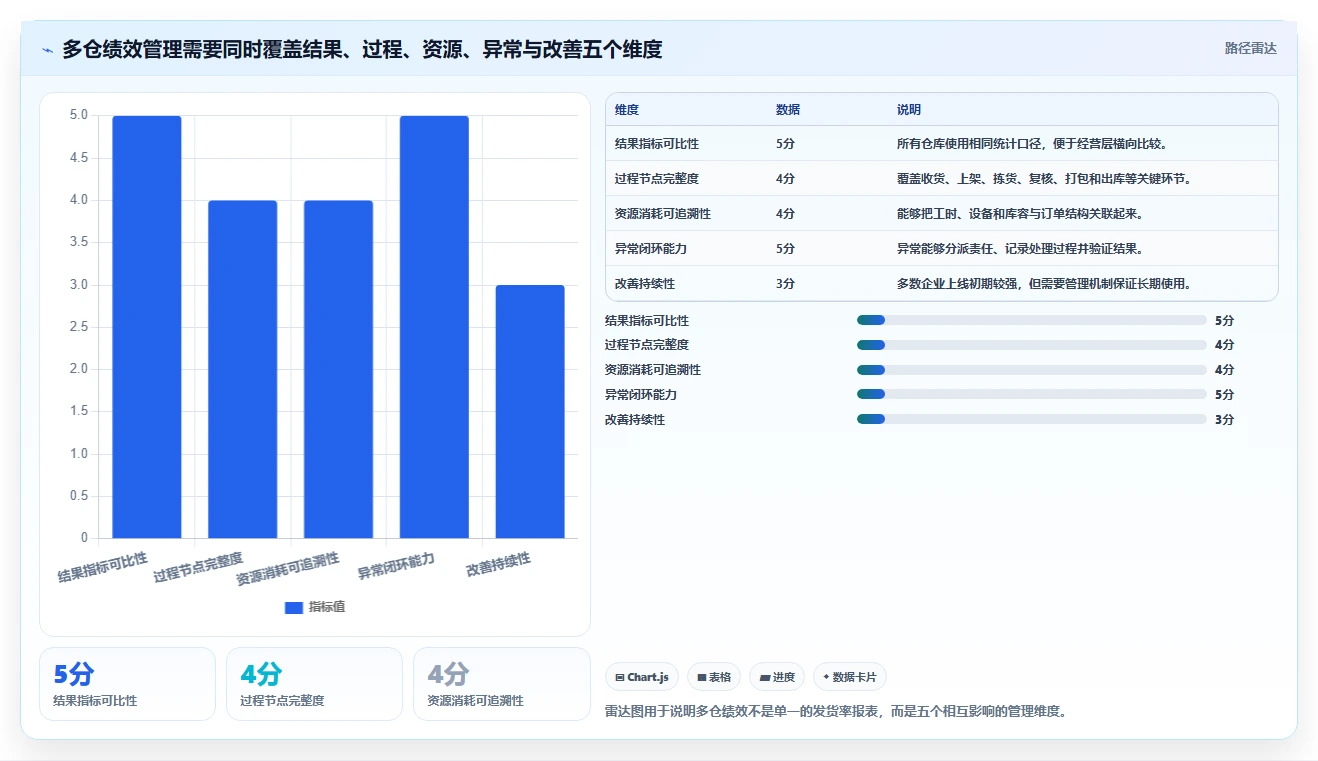Click description starting 异常能够分派责任

(1020, 249)
